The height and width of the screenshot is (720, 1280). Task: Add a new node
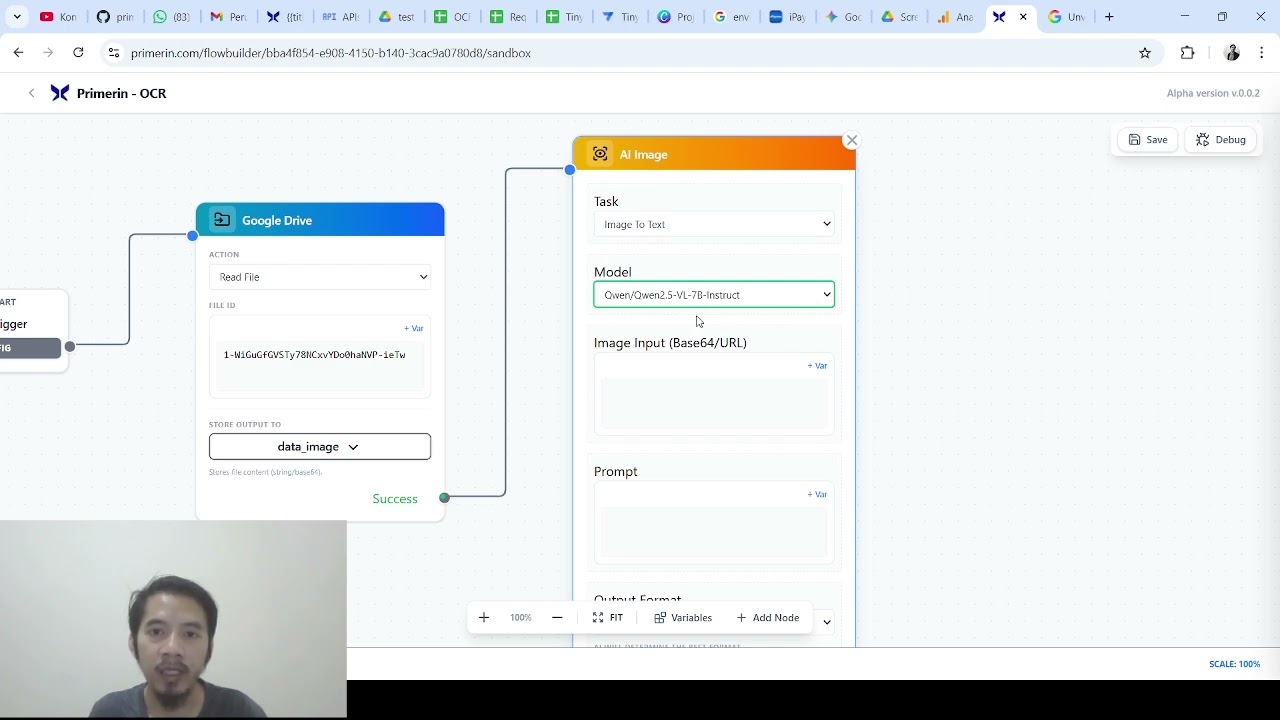coord(768,618)
